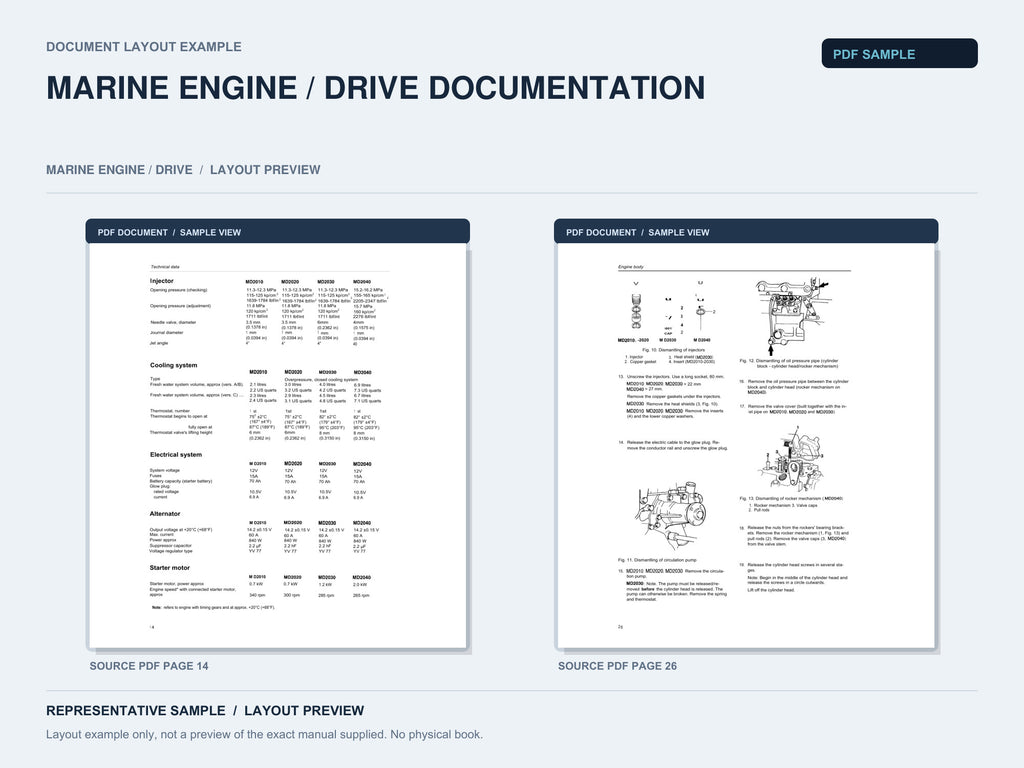The image size is (1024, 768).
Task: Click the Technical data page header text
Action: (x=165, y=267)
